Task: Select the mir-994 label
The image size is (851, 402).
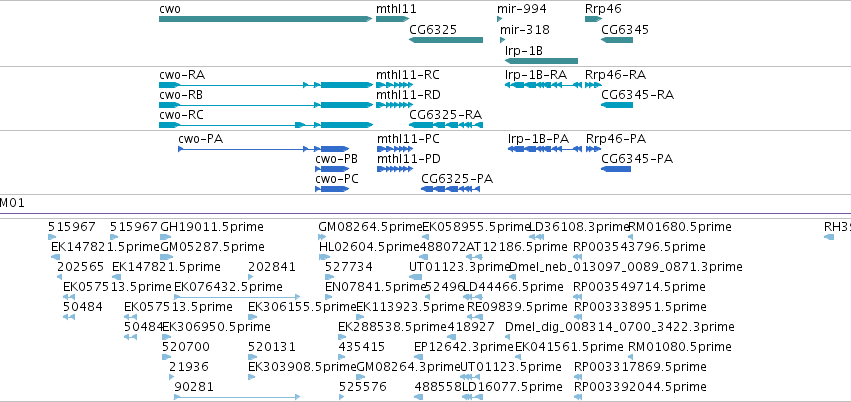Action: pyautogui.click(x=522, y=9)
